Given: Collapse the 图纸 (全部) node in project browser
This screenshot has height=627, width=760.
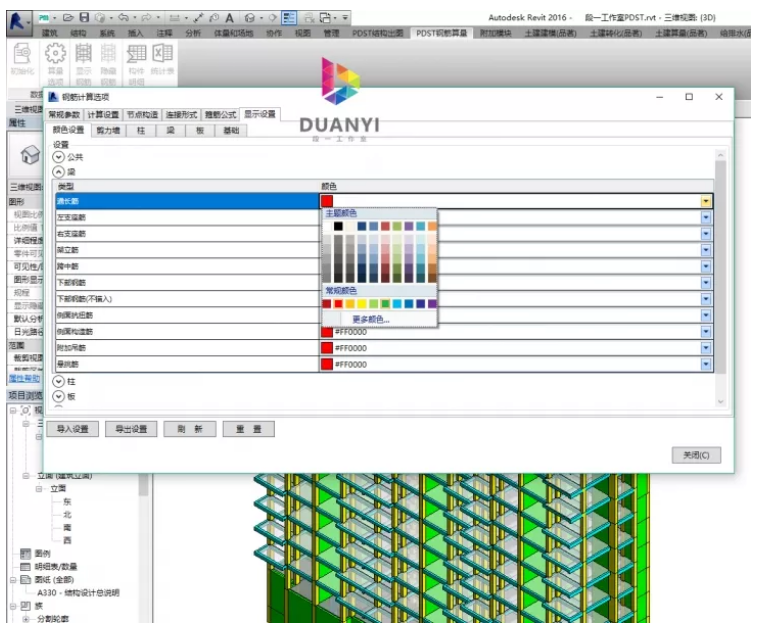Looking at the screenshot, I should click(x=13, y=580).
